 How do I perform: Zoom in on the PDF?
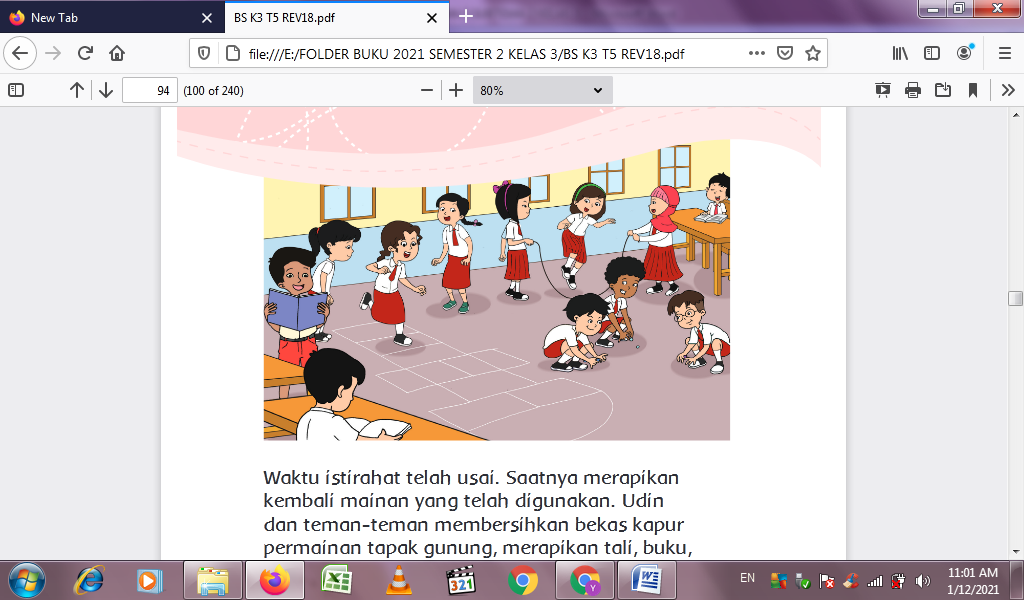tap(456, 90)
